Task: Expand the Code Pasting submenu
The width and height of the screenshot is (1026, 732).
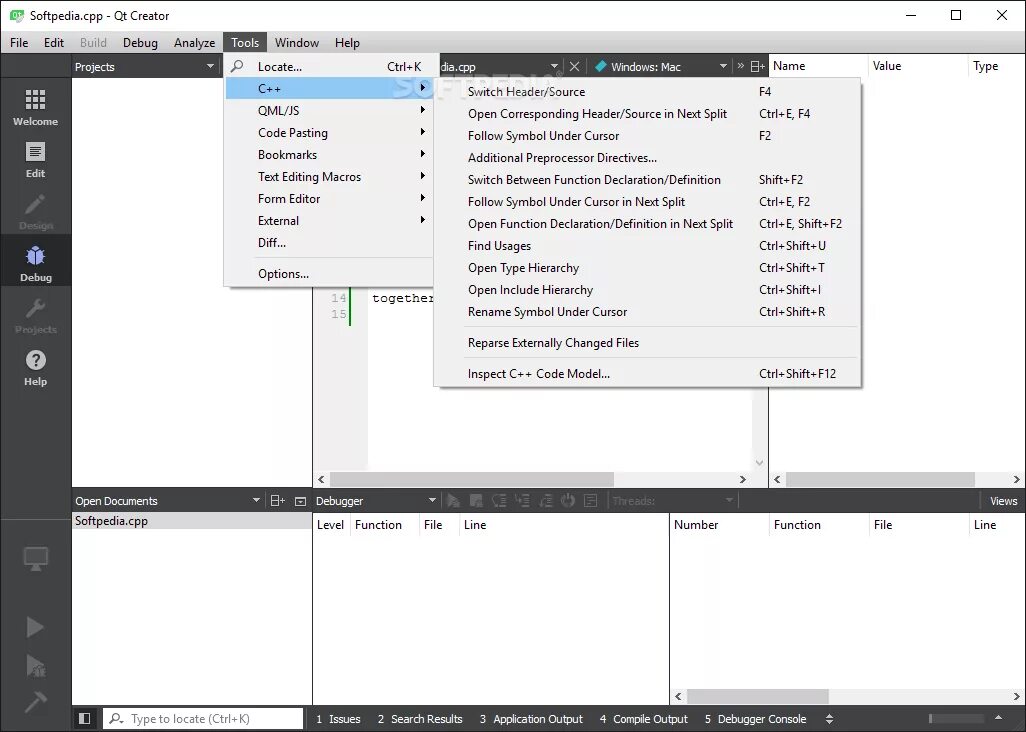Action: coord(328,133)
